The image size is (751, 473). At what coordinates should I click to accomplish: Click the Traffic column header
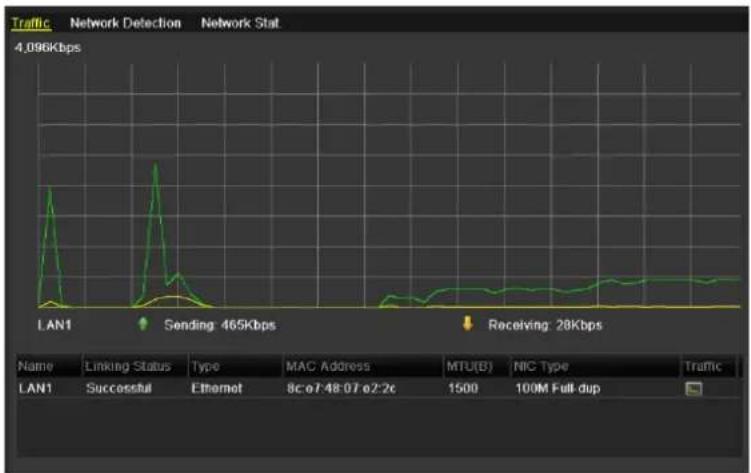tap(708, 366)
